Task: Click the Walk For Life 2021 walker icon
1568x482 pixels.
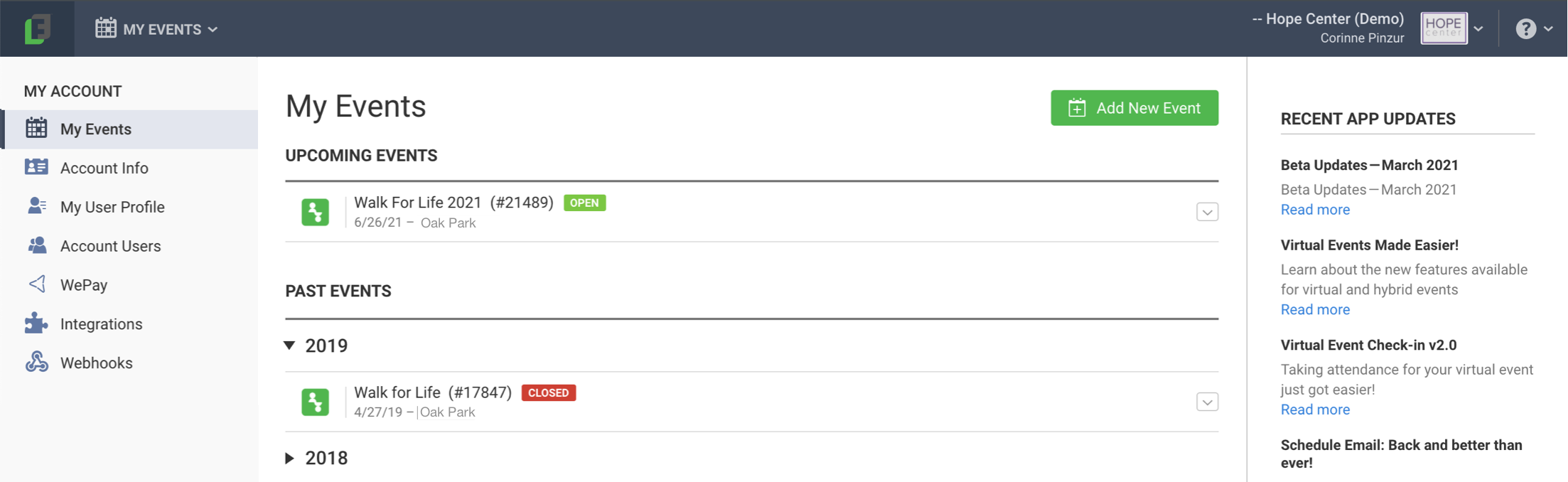Action: pyautogui.click(x=315, y=212)
